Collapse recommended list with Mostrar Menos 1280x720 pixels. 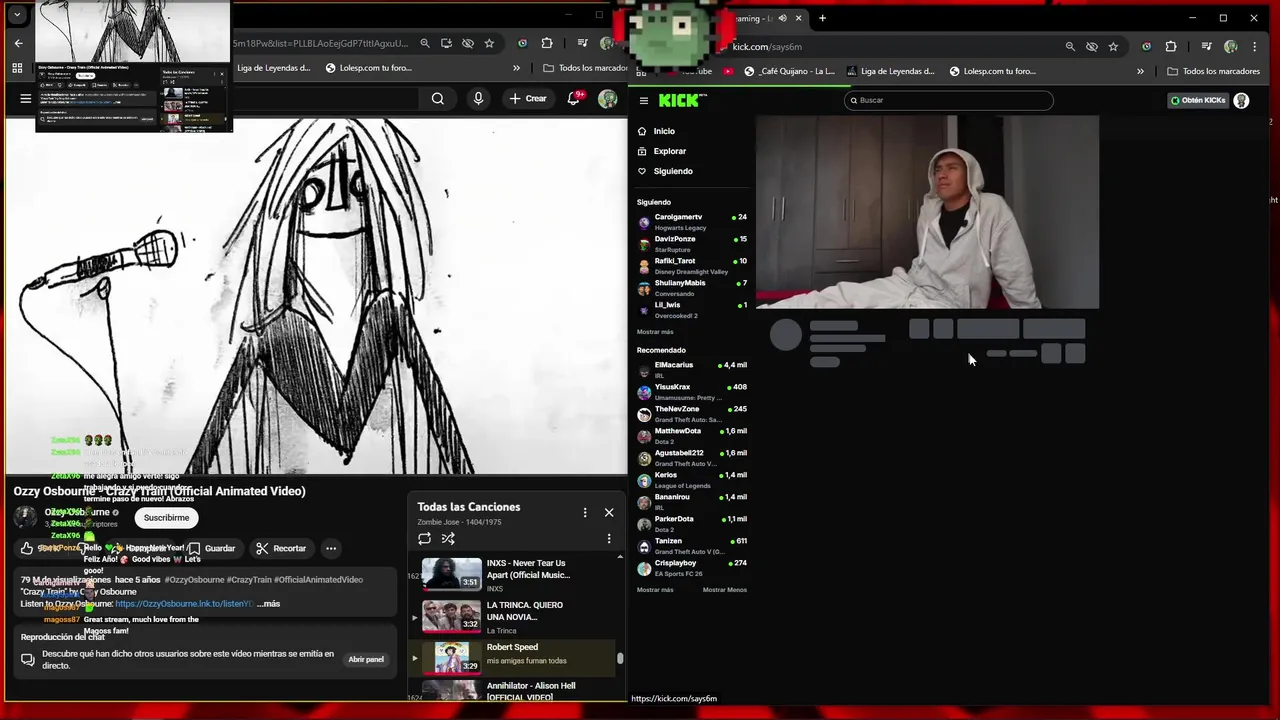click(x=725, y=590)
